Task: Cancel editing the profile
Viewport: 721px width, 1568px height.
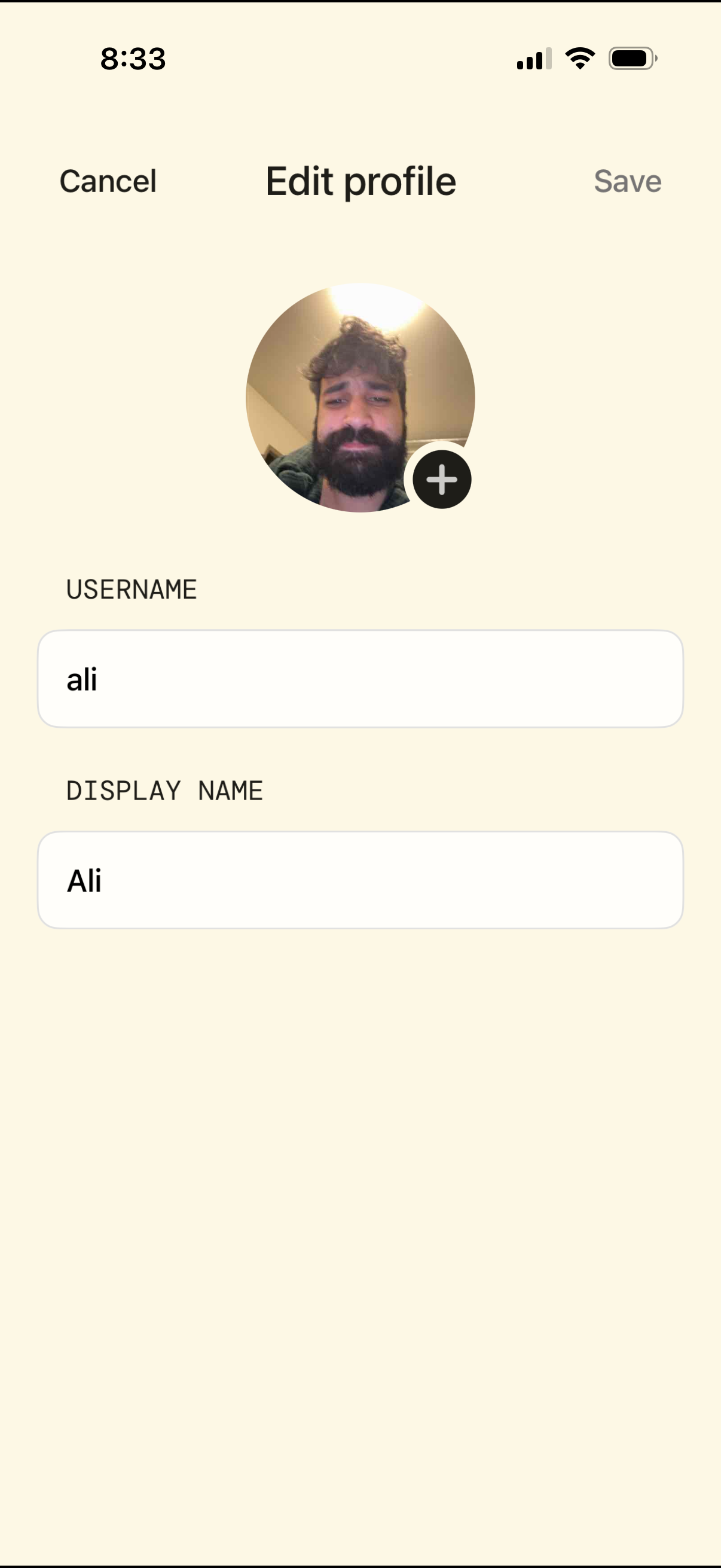Action: (108, 181)
